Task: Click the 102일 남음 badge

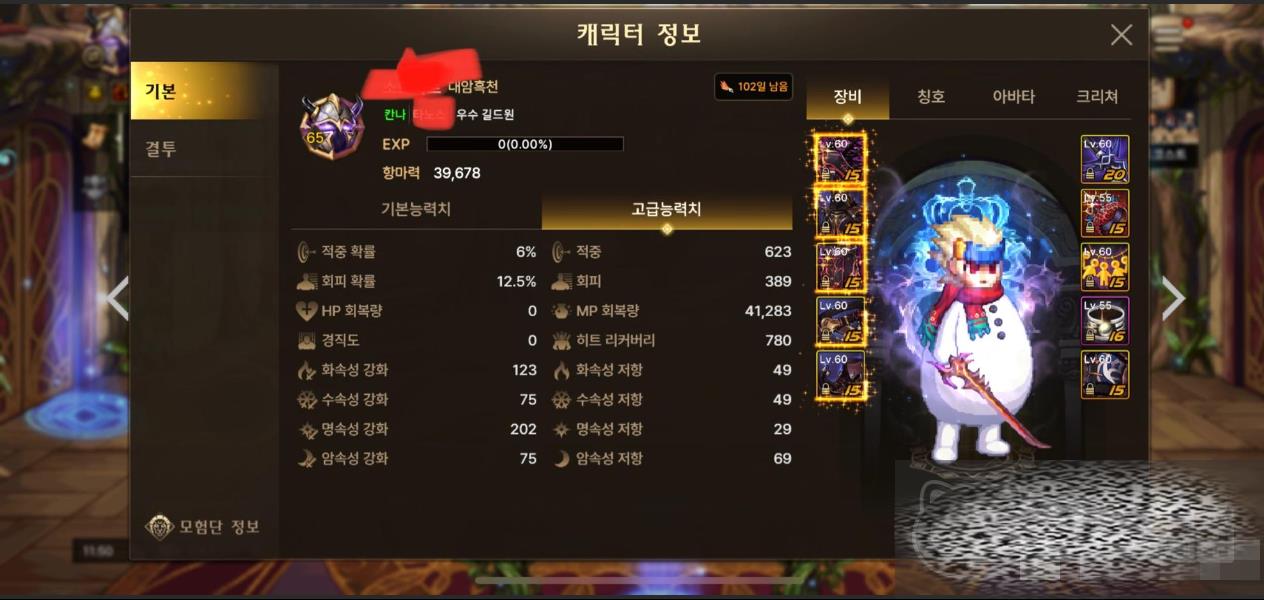Action: coord(754,87)
